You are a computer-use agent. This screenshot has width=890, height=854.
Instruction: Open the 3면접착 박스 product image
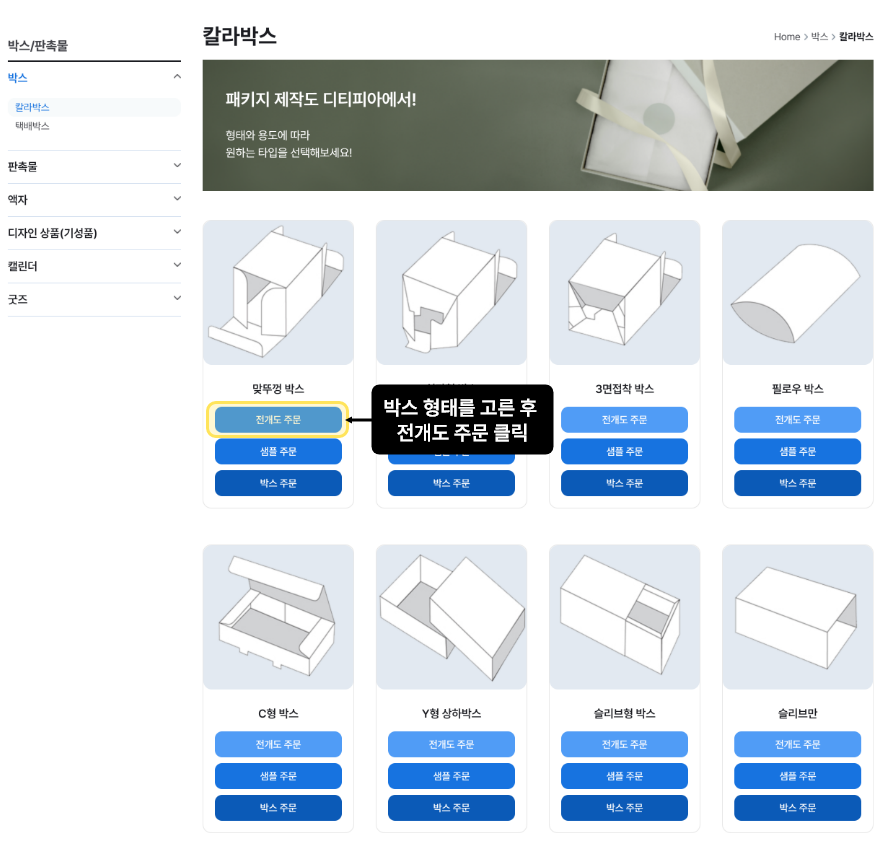[624, 292]
